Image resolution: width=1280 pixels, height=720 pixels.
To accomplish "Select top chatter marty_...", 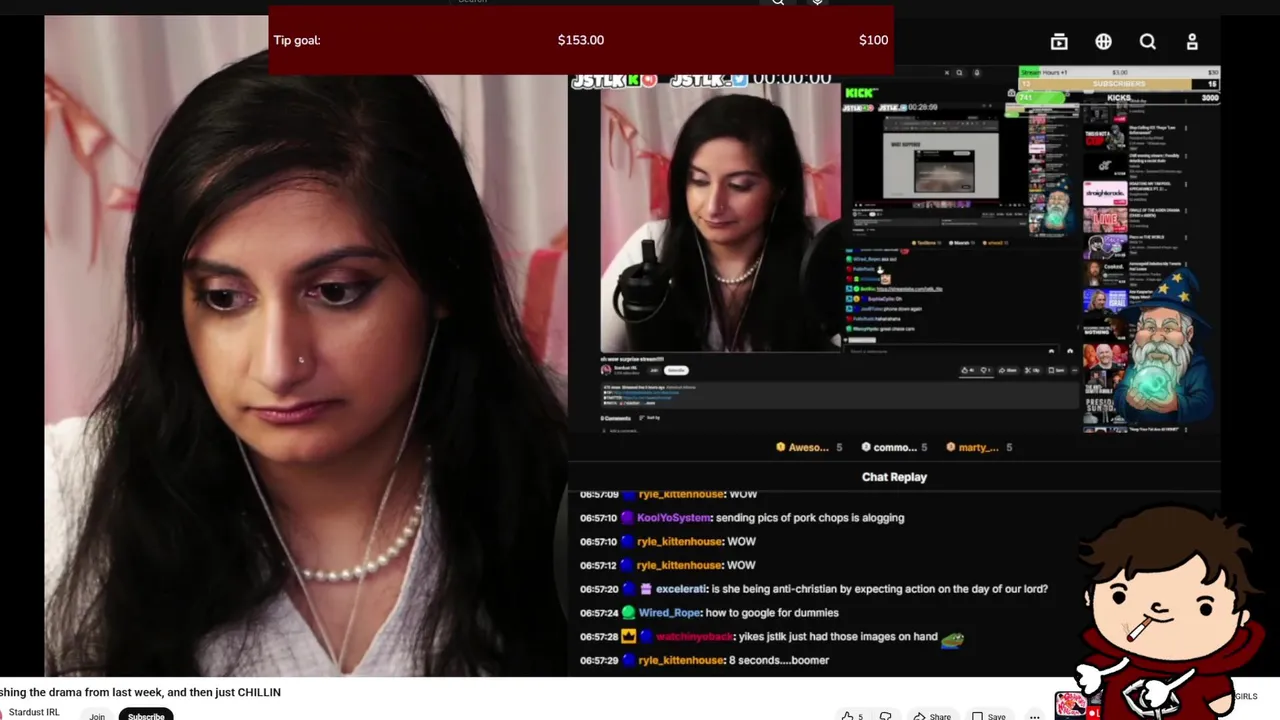I will point(978,447).
